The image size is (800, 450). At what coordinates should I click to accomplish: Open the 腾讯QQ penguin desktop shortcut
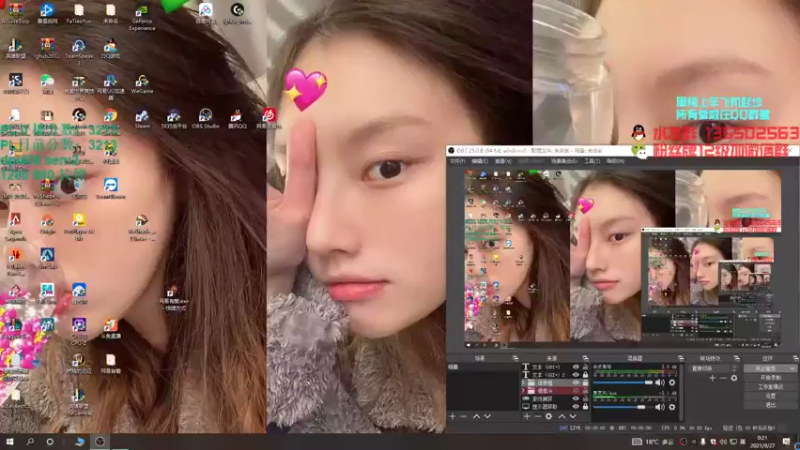tap(237, 119)
